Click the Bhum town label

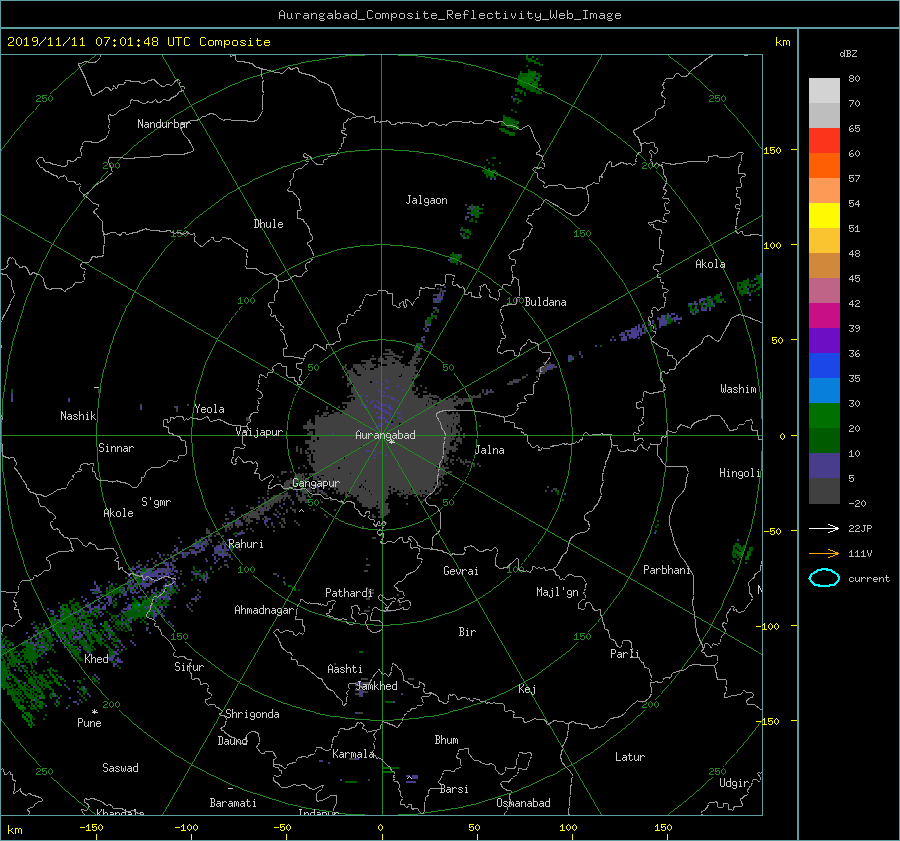(x=447, y=740)
